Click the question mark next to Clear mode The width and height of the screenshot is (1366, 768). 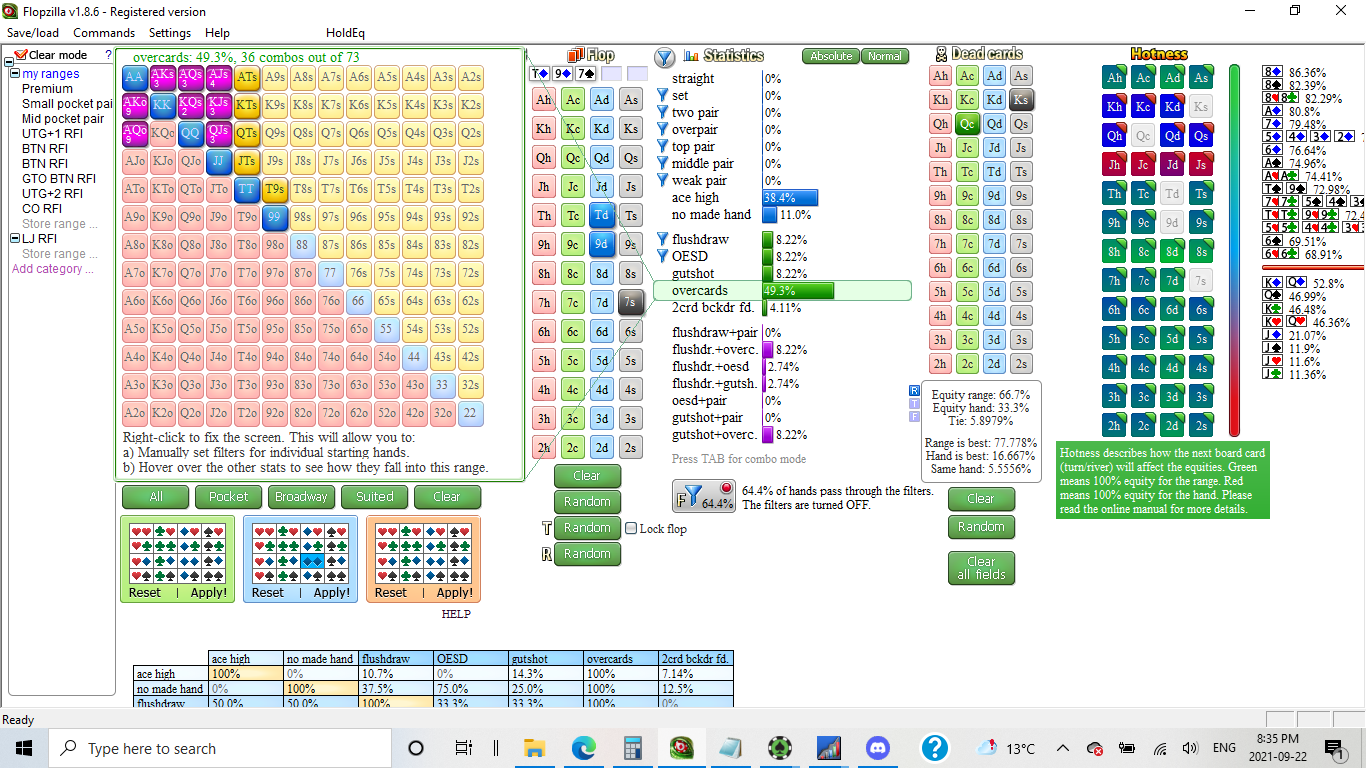coord(108,55)
